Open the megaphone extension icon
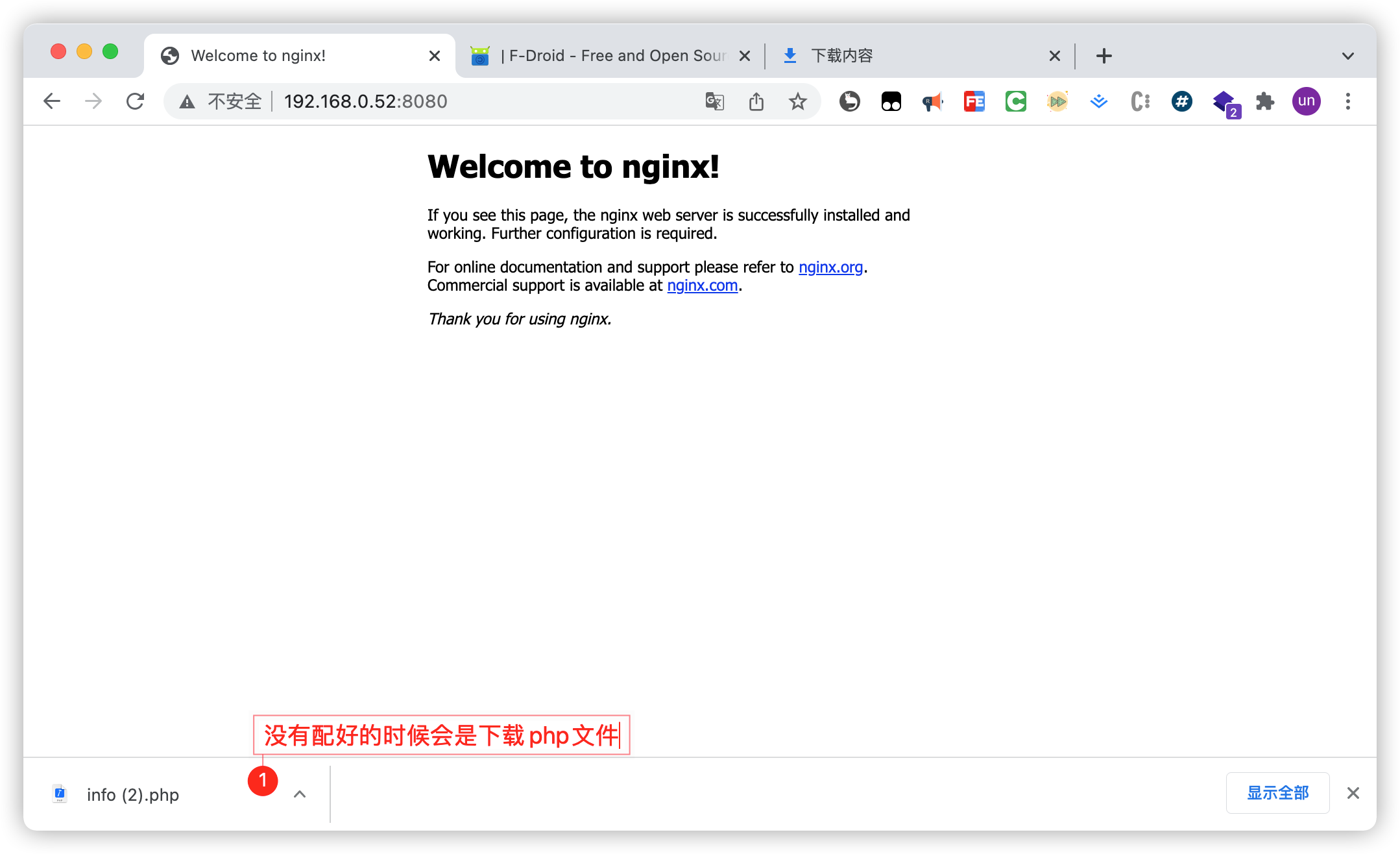Viewport: 1400px width, 854px height. [x=932, y=101]
